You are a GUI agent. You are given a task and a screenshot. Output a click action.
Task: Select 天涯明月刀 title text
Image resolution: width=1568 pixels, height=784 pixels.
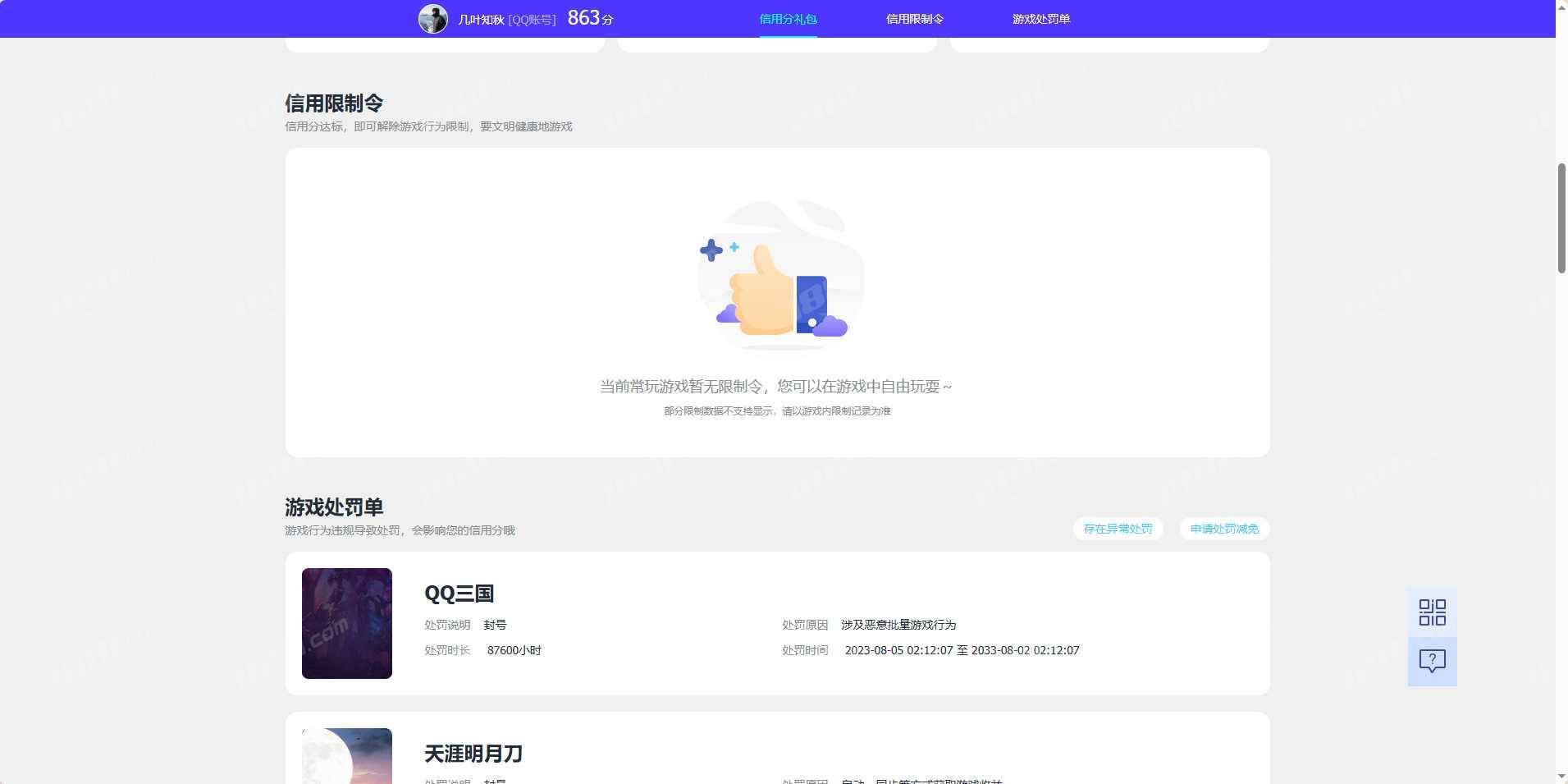473,754
